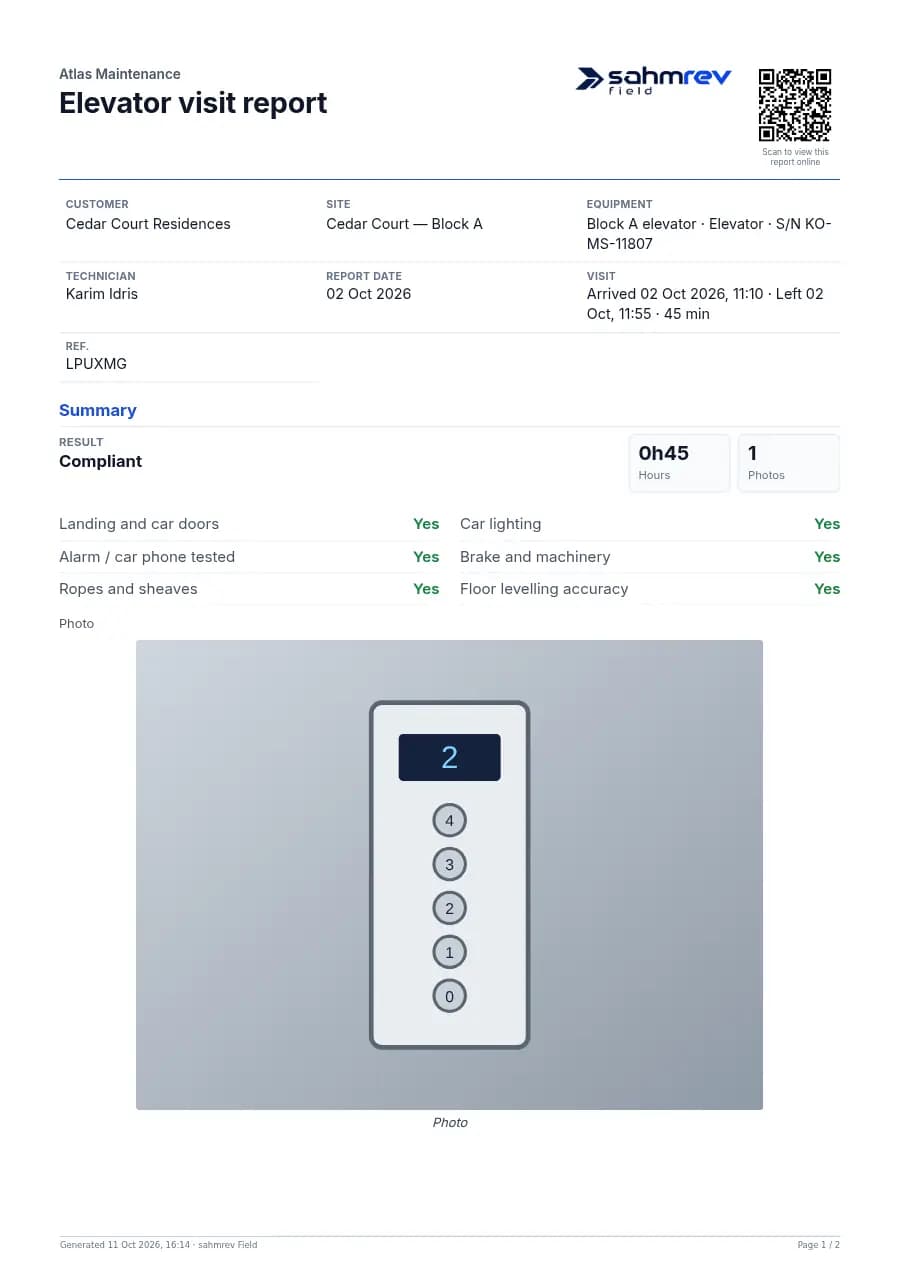
Task: Click the Yes value for Landing and car doors
Action: pos(426,524)
